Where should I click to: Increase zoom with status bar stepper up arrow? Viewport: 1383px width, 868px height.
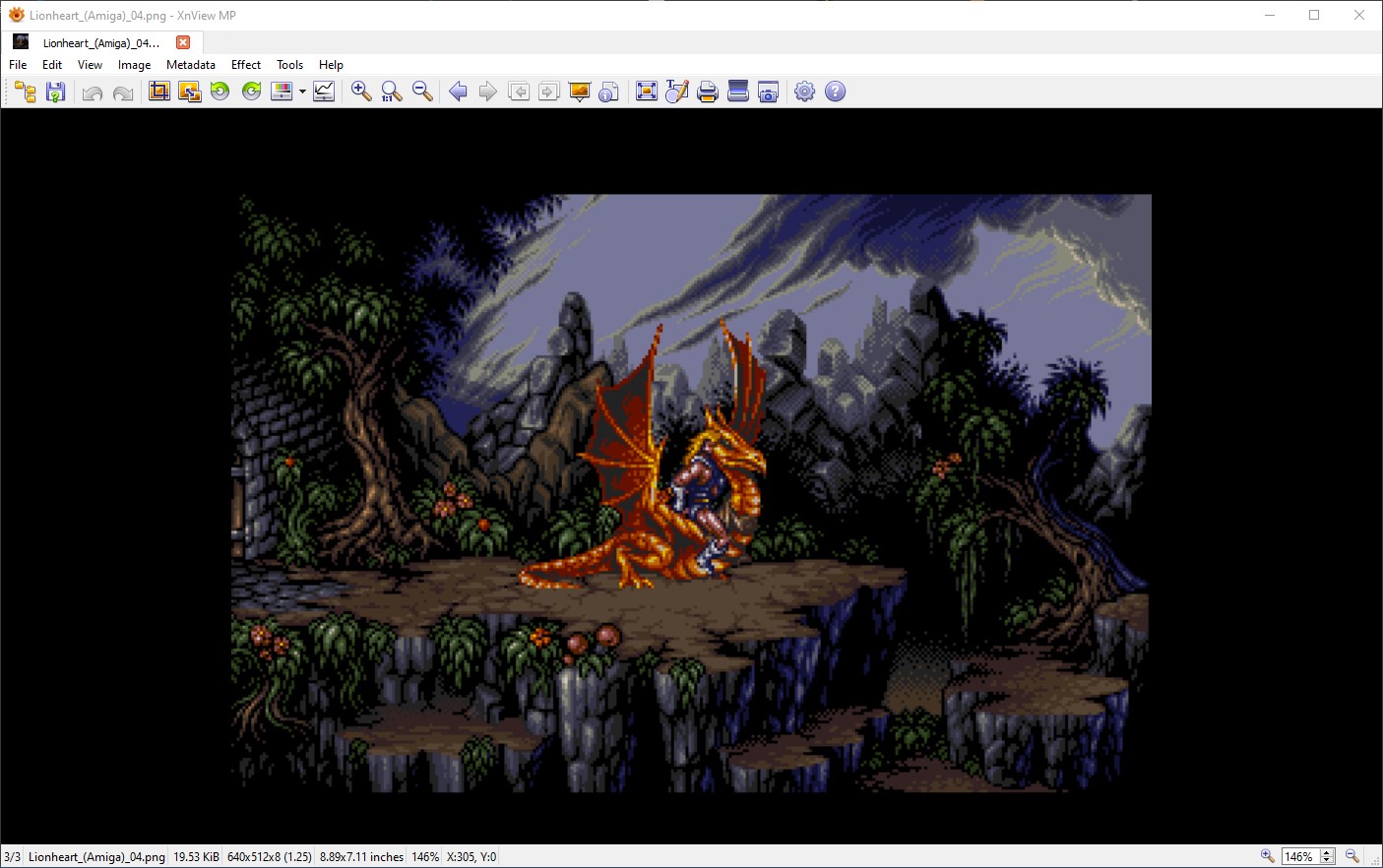pyautogui.click(x=1327, y=852)
